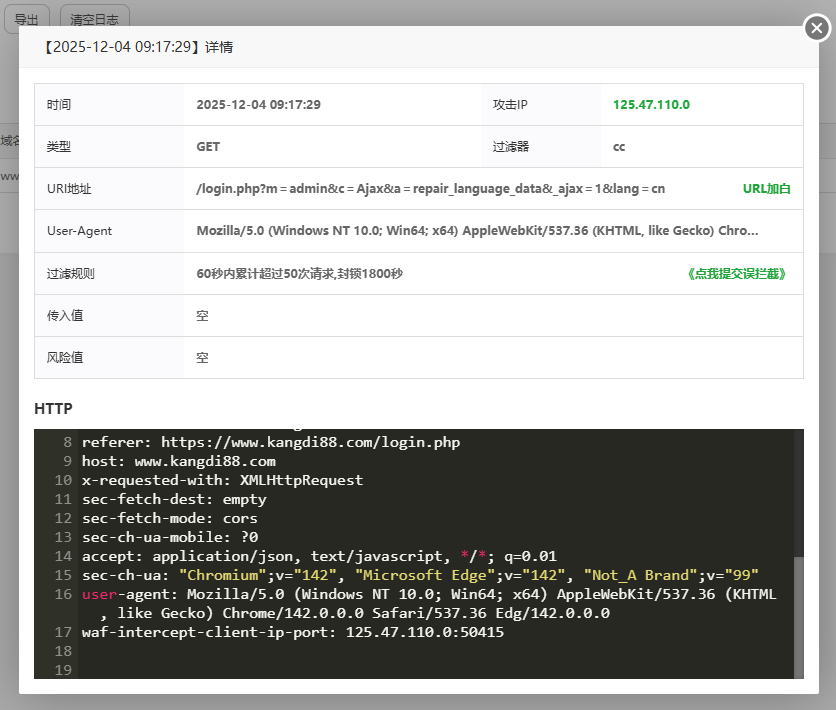
Task: Close the details dialog with the X icon
Action: point(817,29)
